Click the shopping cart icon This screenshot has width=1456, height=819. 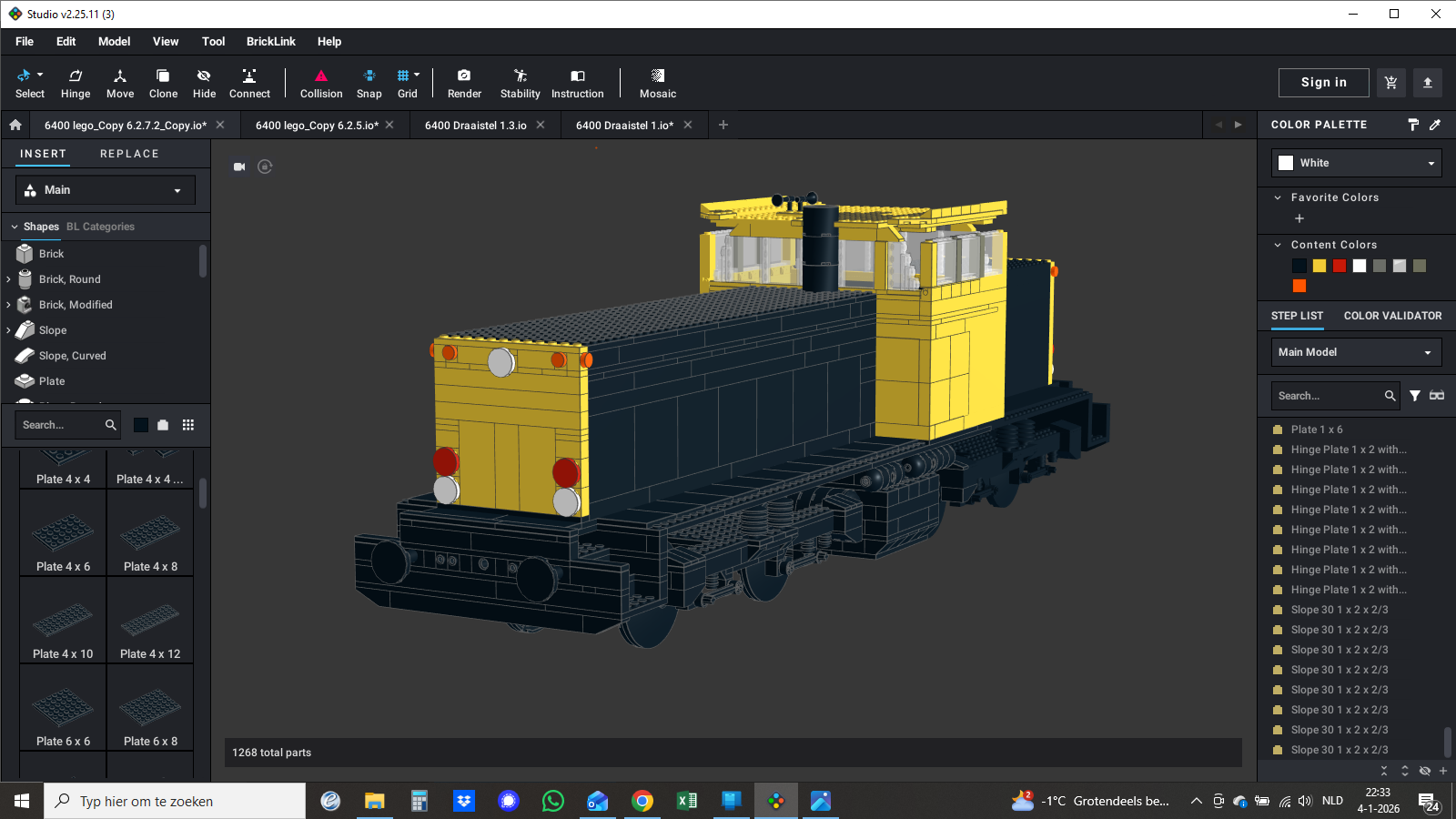pyautogui.click(x=1390, y=83)
